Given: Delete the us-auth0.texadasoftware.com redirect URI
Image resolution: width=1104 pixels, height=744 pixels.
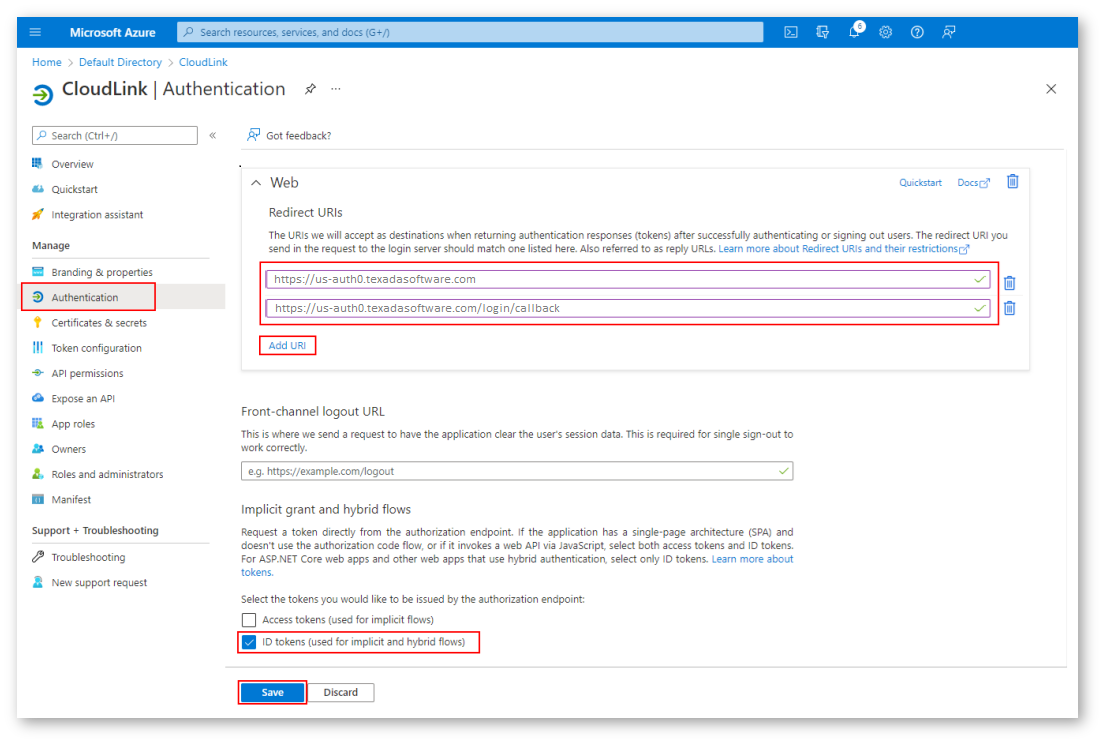Looking at the screenshot, I should click(x=1009, y=283).
